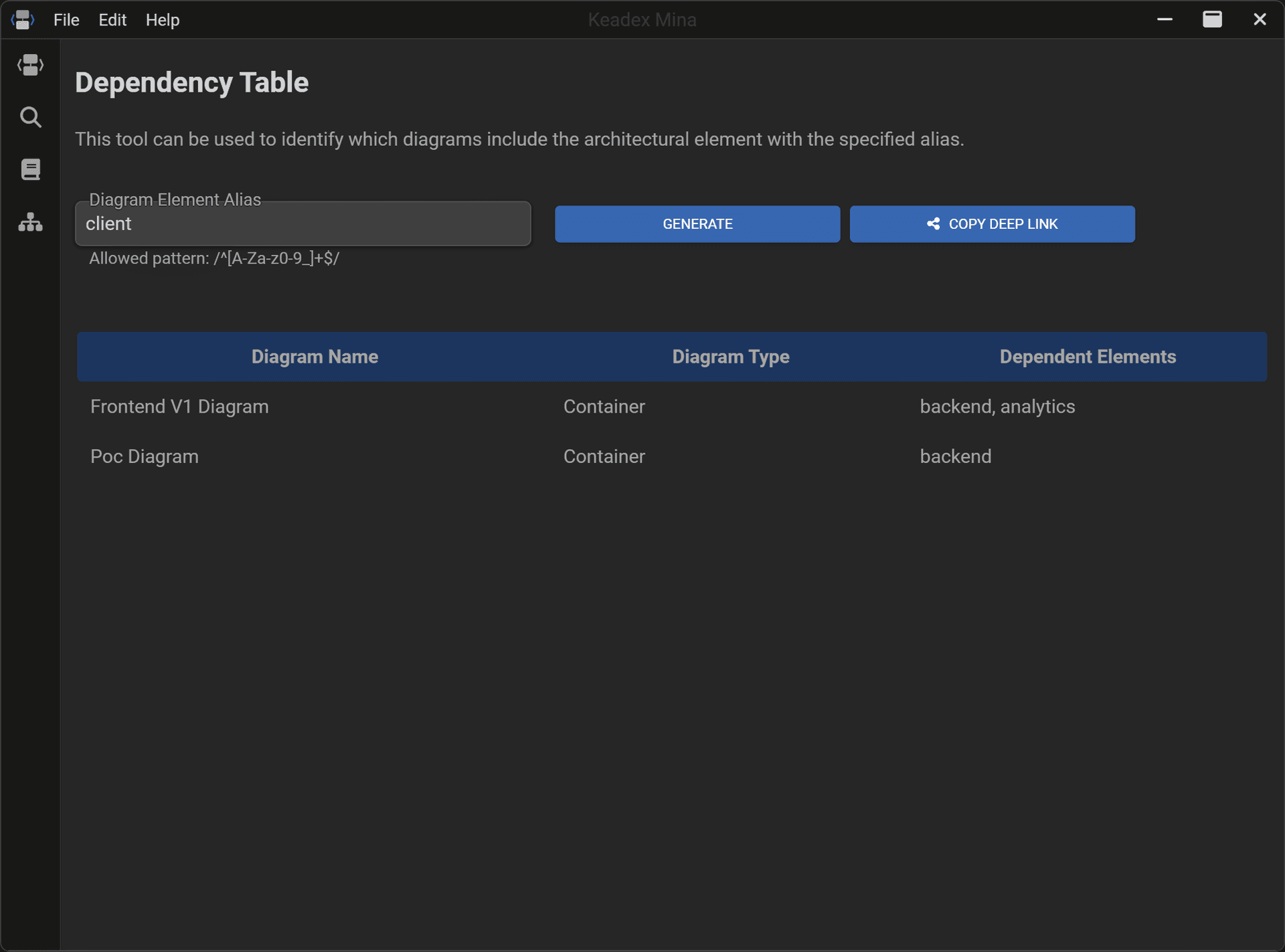Focus the Diagram Element Alias input field
The width and height of the screenshot is (1285, 952).
(303, 223)
